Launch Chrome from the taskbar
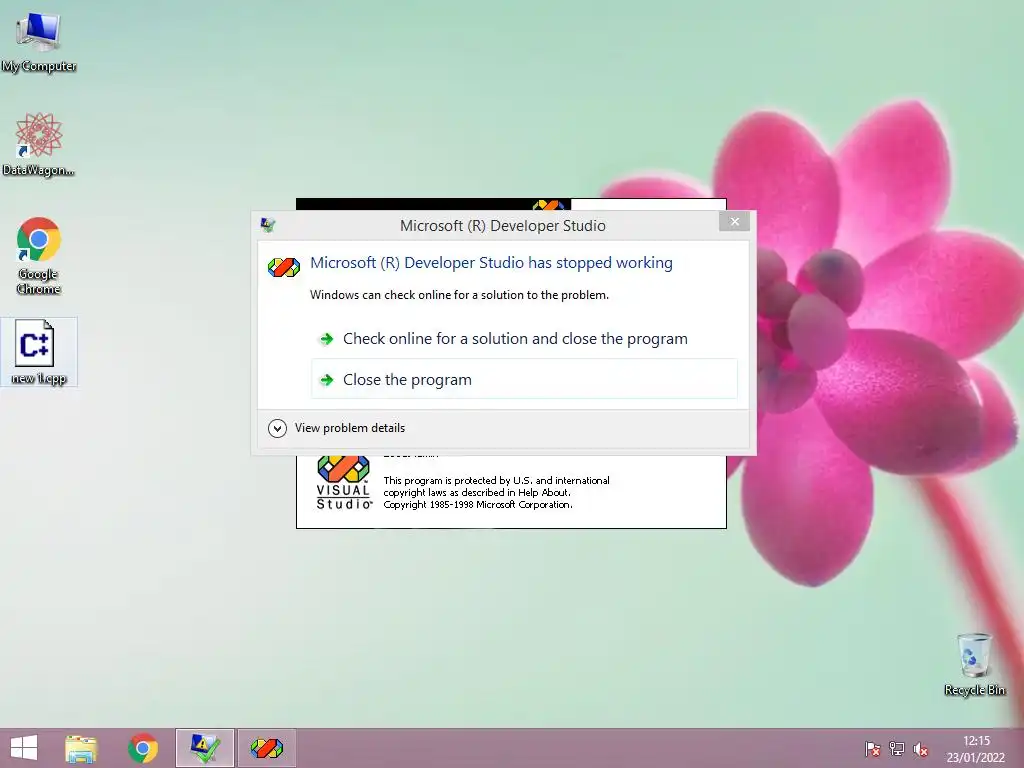Image resolution: width=1024 pixels, height=768 pixels. click(x=143, y=748)
